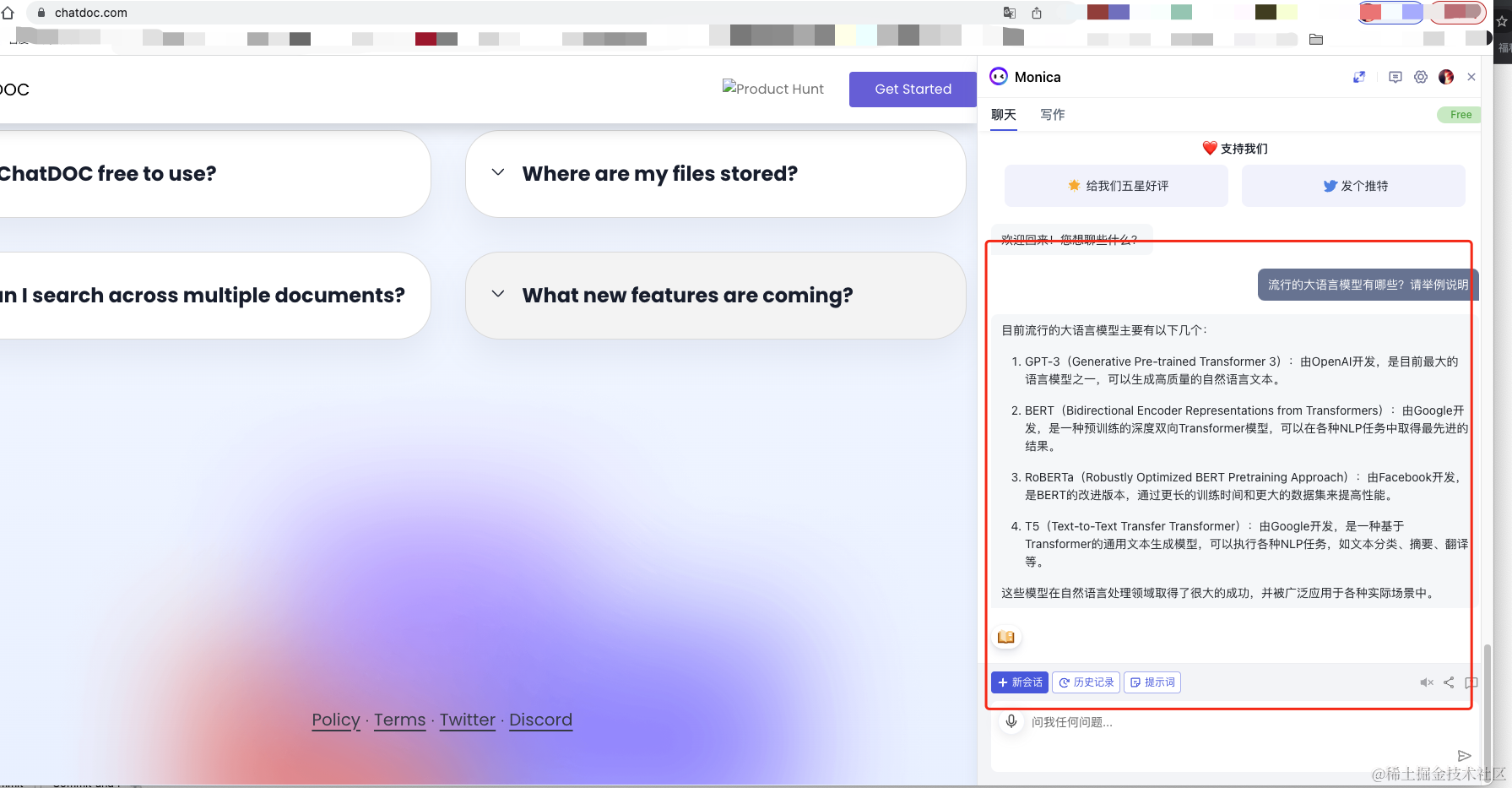Screen dimensions: 1512x788
Task: Toggle the muted speaker icon
Action: (x=1427, y=682)
